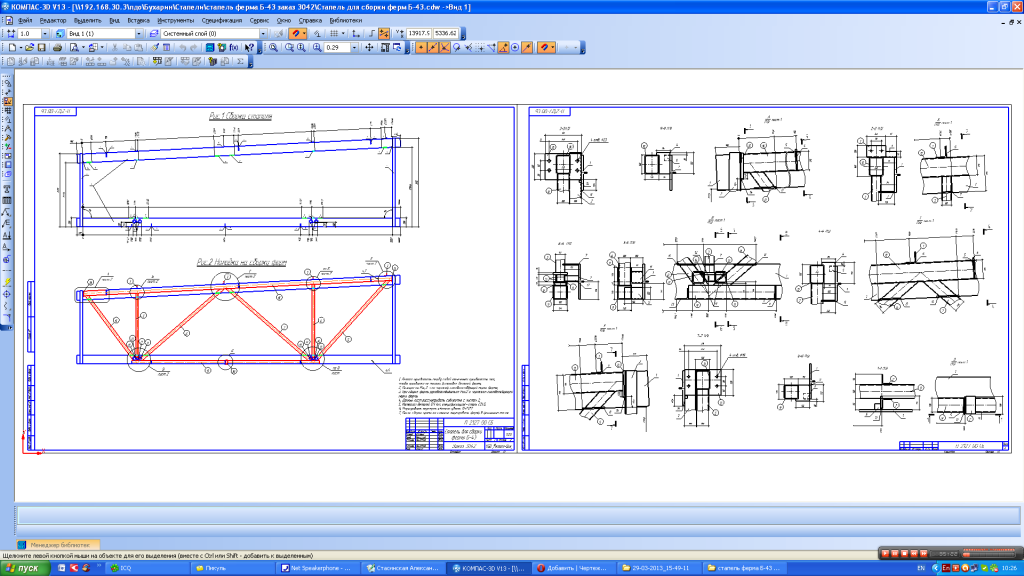Click the Windows пуск start button
Screen dimensions: 1024x576
(25, 568)
